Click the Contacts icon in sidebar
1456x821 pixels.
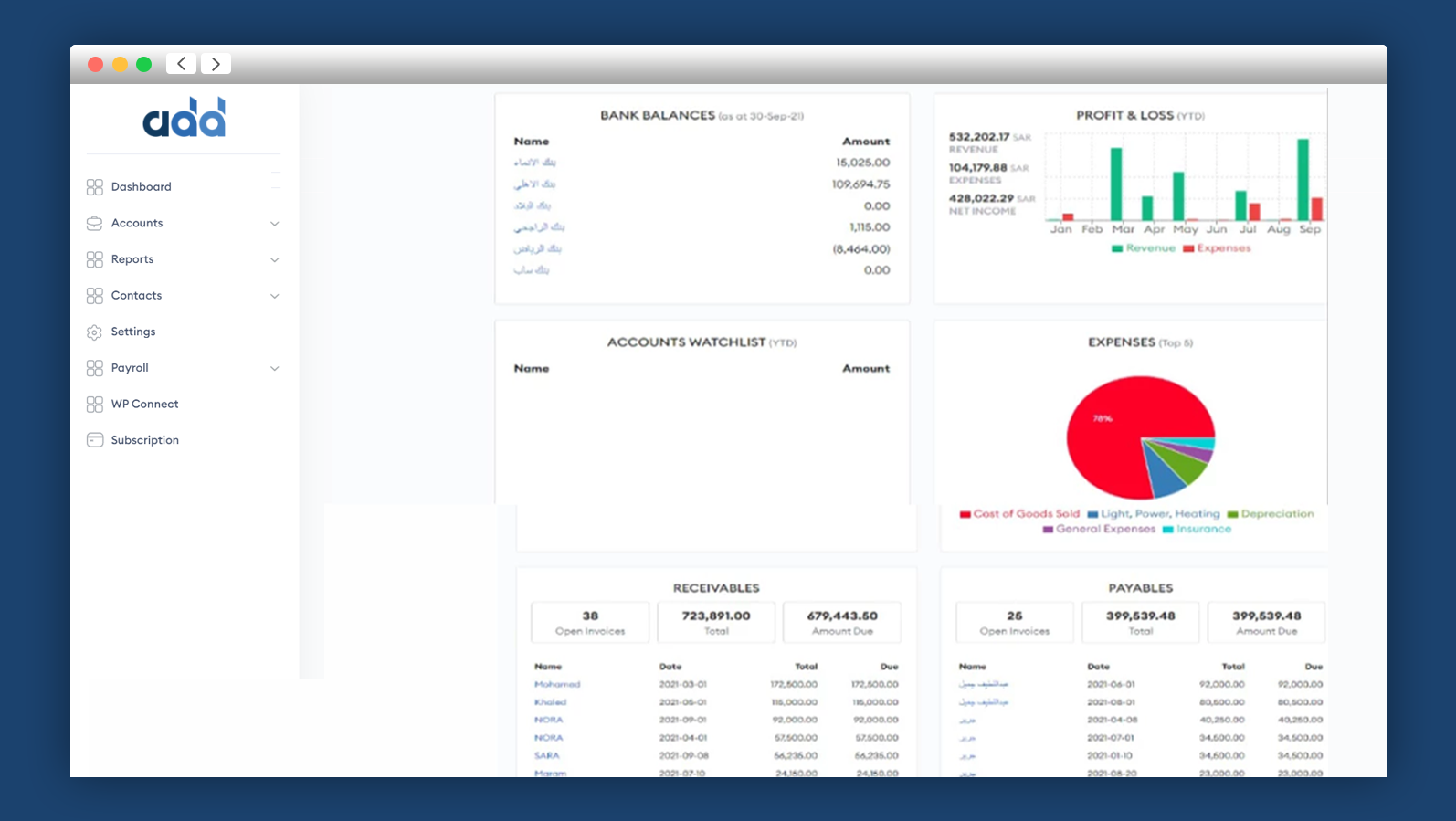click(94, 296)
